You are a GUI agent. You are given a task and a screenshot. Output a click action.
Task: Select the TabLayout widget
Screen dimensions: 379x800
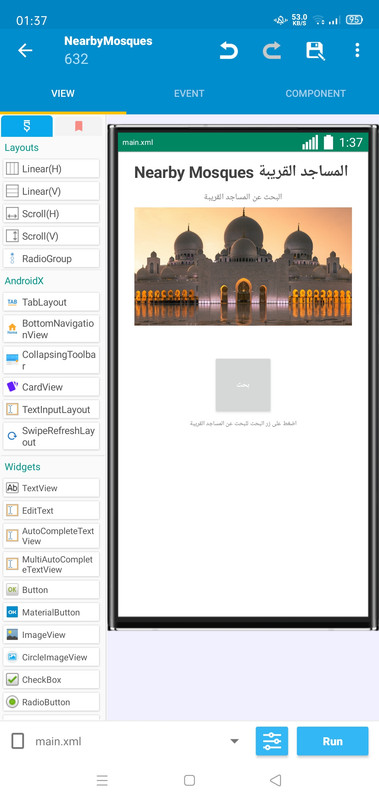[x=51, y=302]
